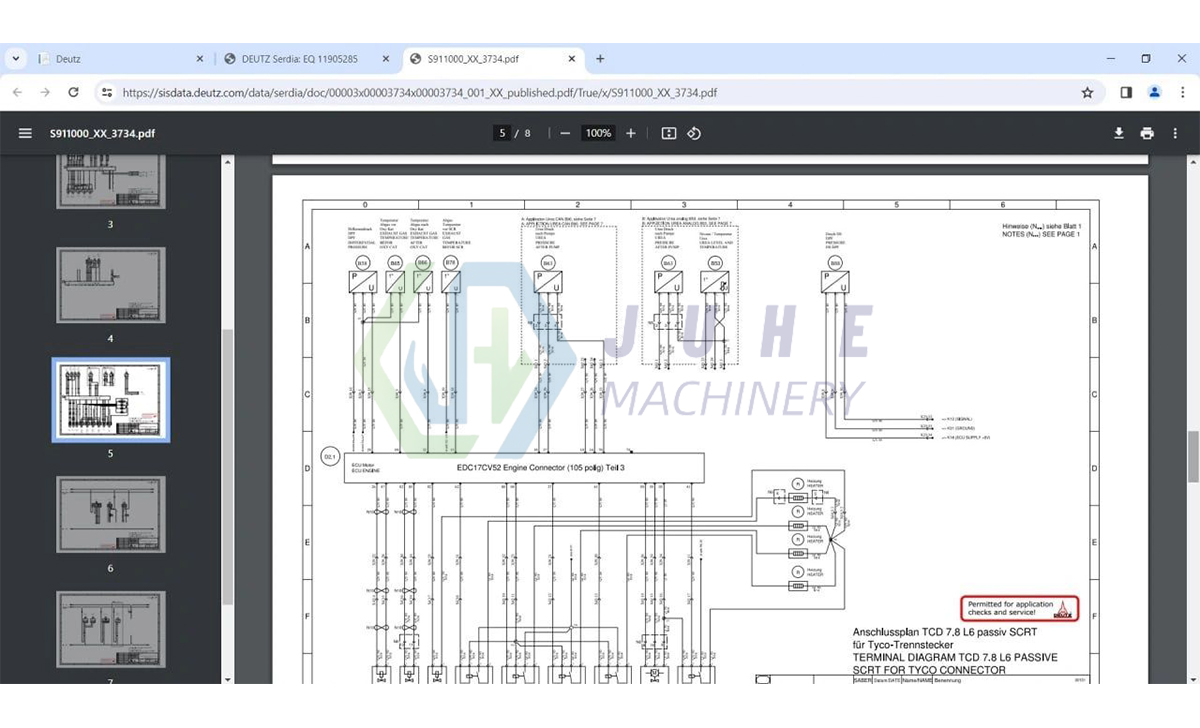Open a new tab with the plus button
The width and height of the screenshot is (1200, 728).
(598, 59)
